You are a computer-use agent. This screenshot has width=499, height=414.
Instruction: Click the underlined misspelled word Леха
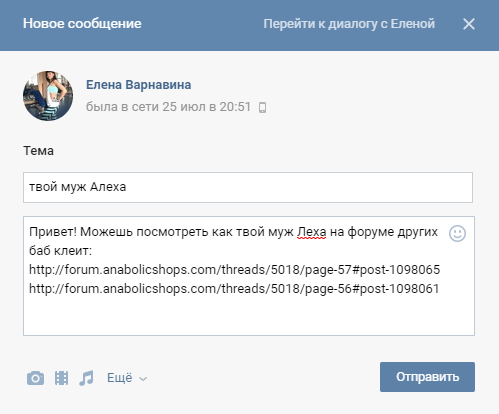[312, 232]
